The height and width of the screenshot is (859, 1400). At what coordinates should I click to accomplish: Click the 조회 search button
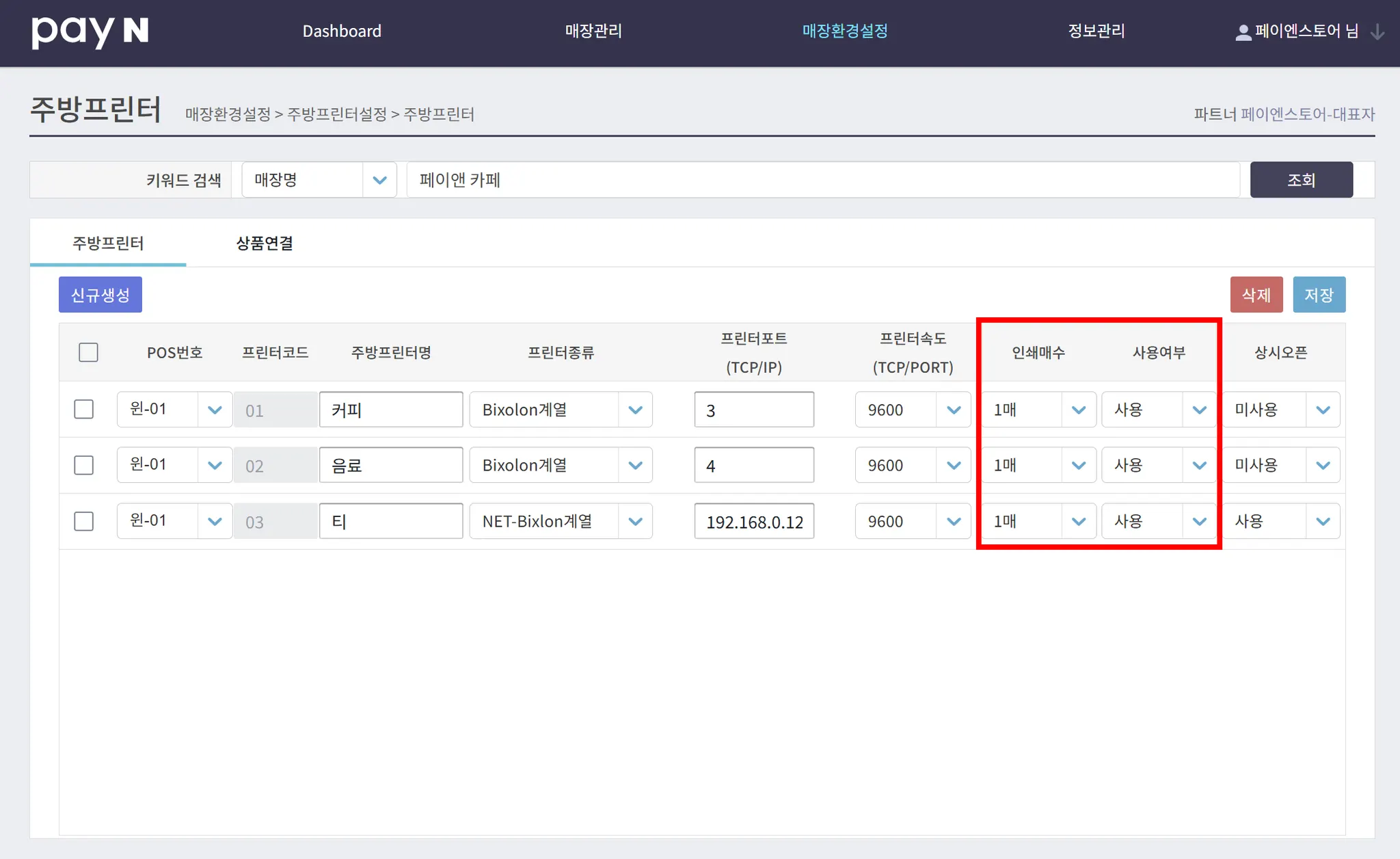[x=1301, y=180]
